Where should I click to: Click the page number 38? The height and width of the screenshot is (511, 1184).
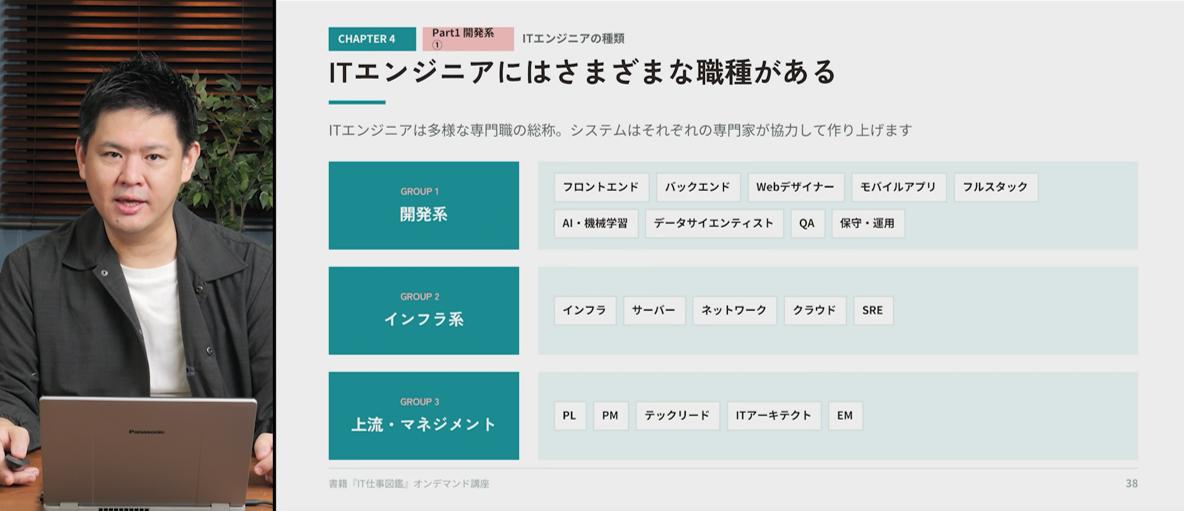click(x=1131, y=484)
